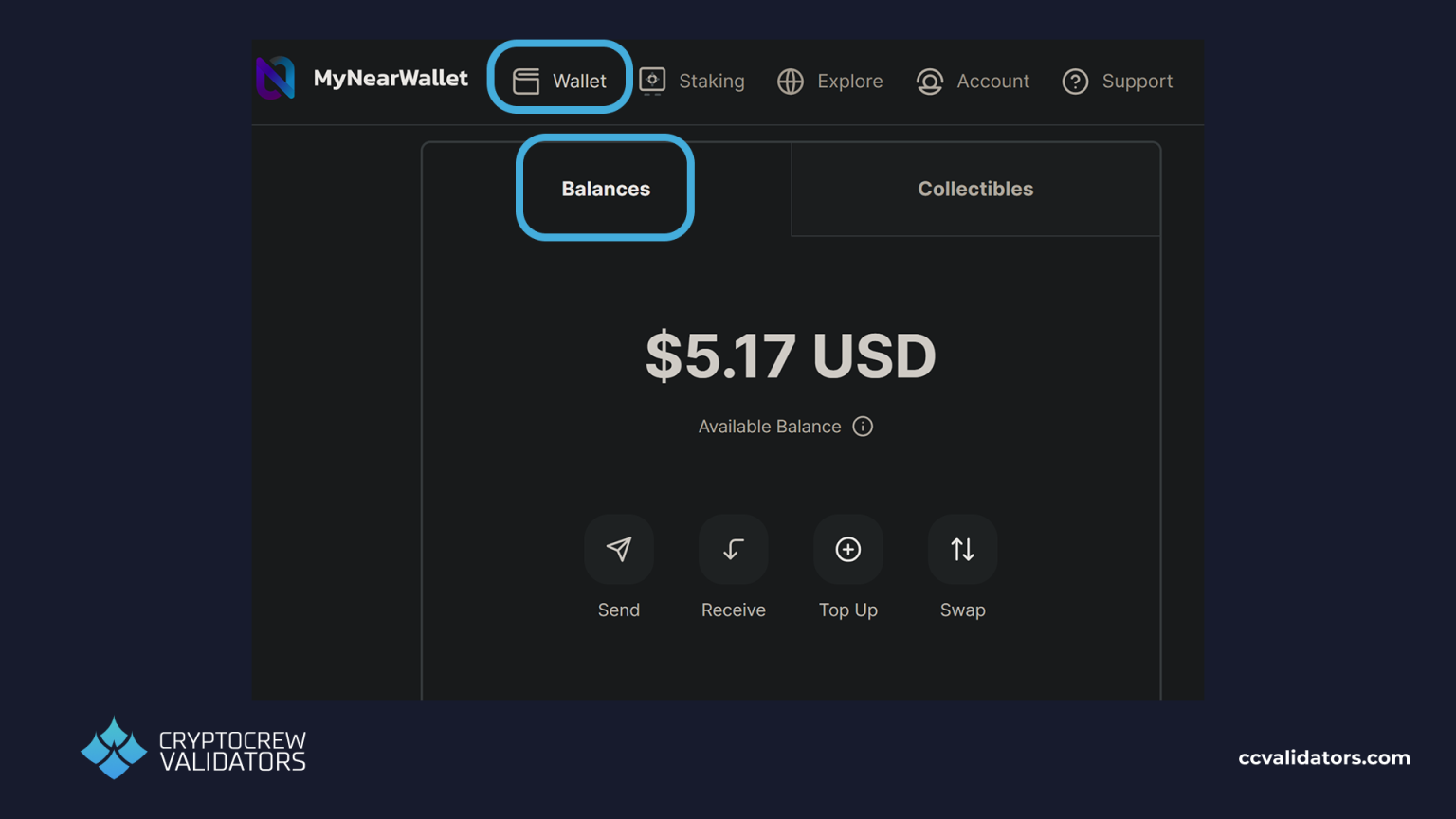Click the Send button label
The height and width of the screenshot is (819, 1456).
pyautogui.click(x=619, y=610)
